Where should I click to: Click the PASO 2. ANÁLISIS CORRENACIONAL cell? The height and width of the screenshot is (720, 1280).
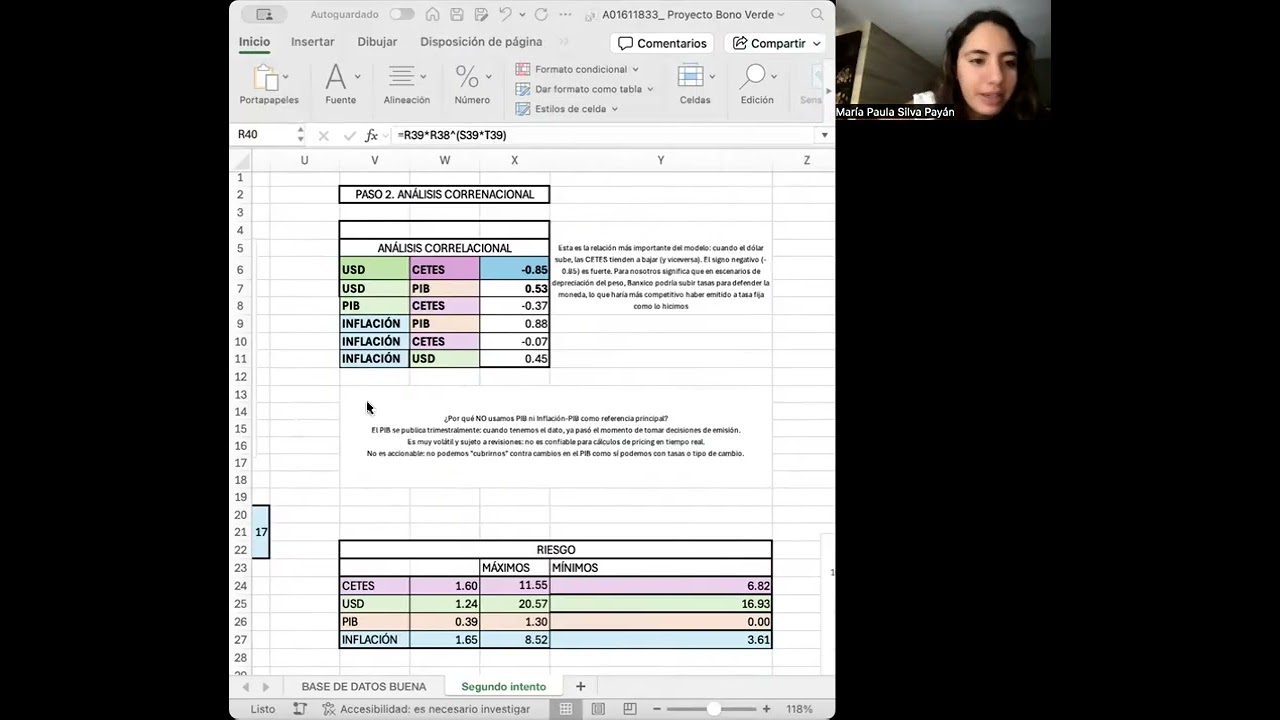click(444, 194)
